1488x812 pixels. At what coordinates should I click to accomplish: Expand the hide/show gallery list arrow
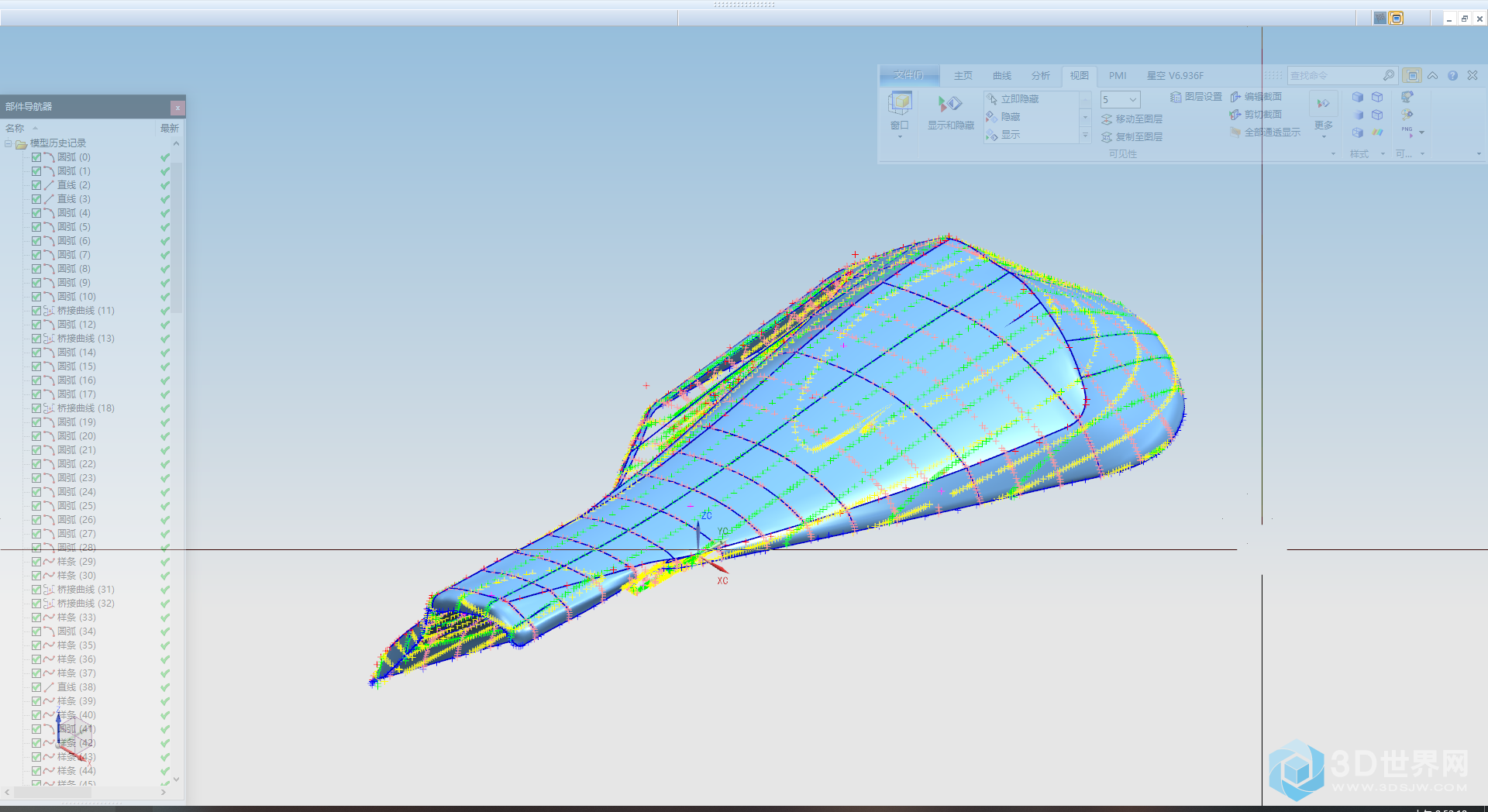pyautogui.click(x=1085, y=135)
